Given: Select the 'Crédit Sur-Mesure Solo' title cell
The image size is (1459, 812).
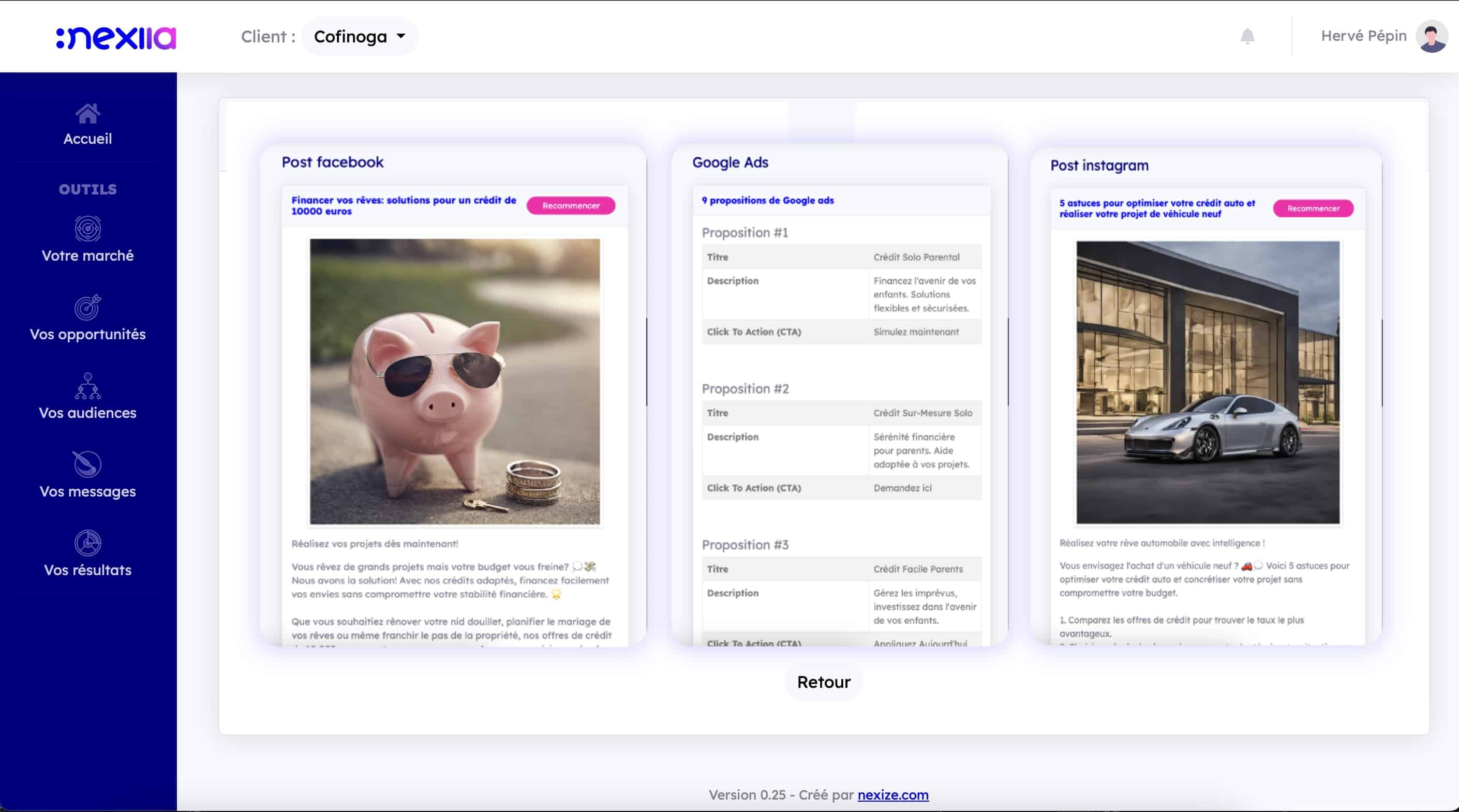Looking at the screenshot, I should pyautogui.click(x=925, y=413).
